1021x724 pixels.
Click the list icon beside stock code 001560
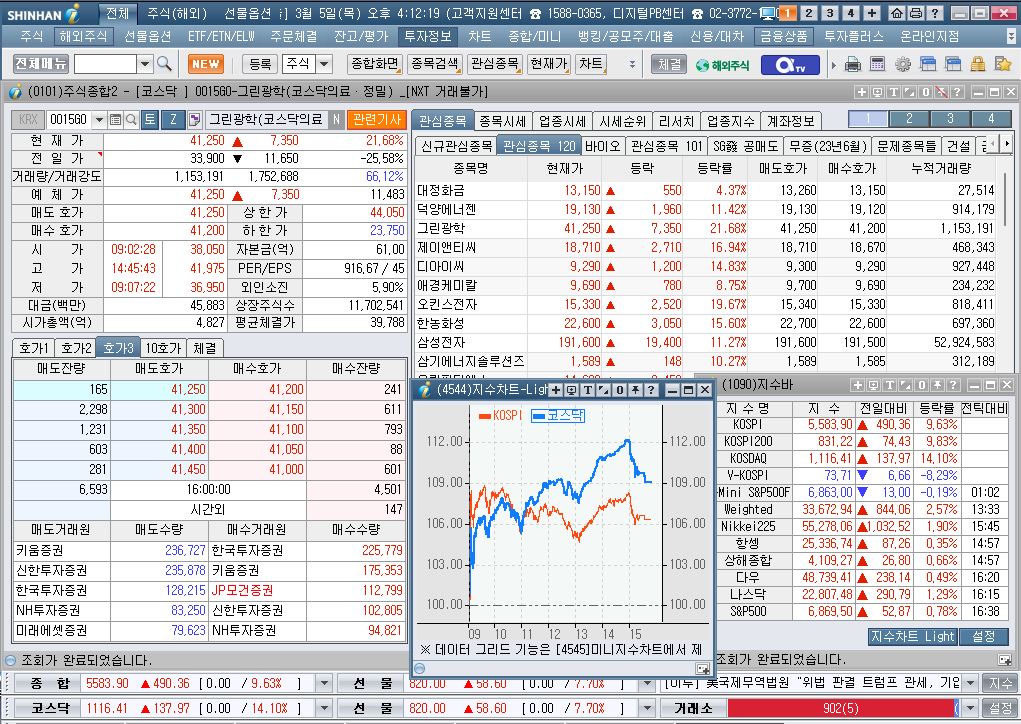click(115, 120)
